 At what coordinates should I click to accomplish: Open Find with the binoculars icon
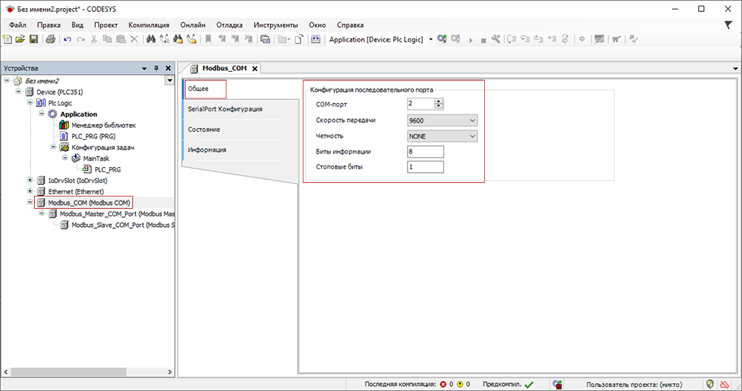coord(150,39)
